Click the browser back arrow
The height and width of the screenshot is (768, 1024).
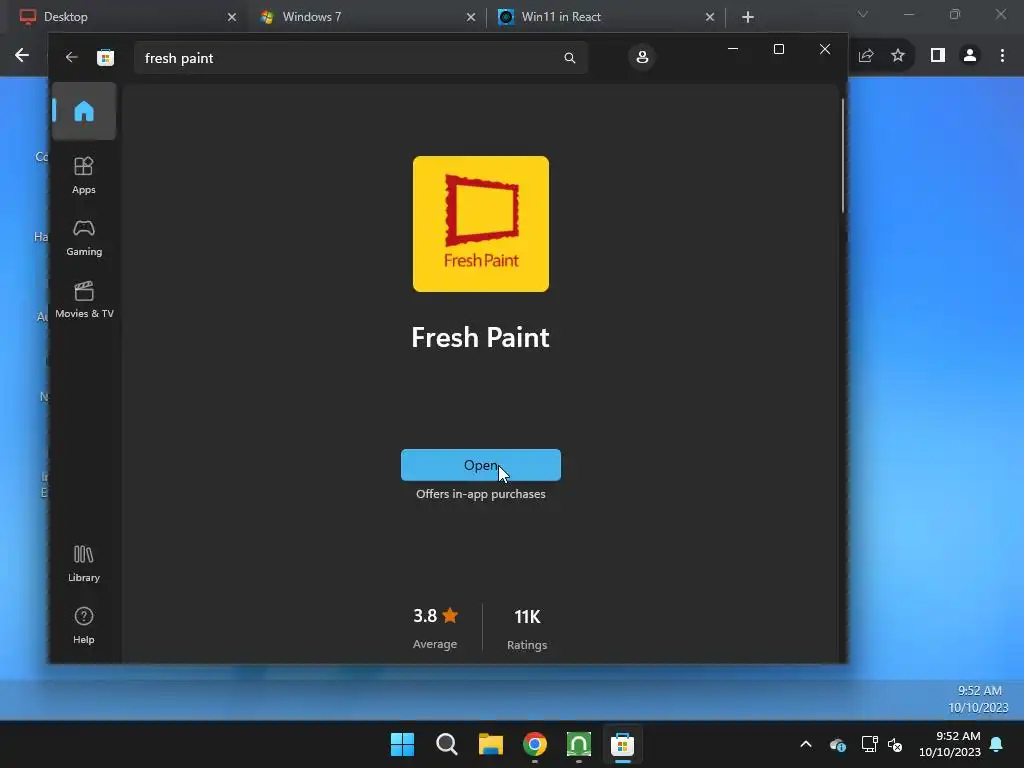coord(22,56)
